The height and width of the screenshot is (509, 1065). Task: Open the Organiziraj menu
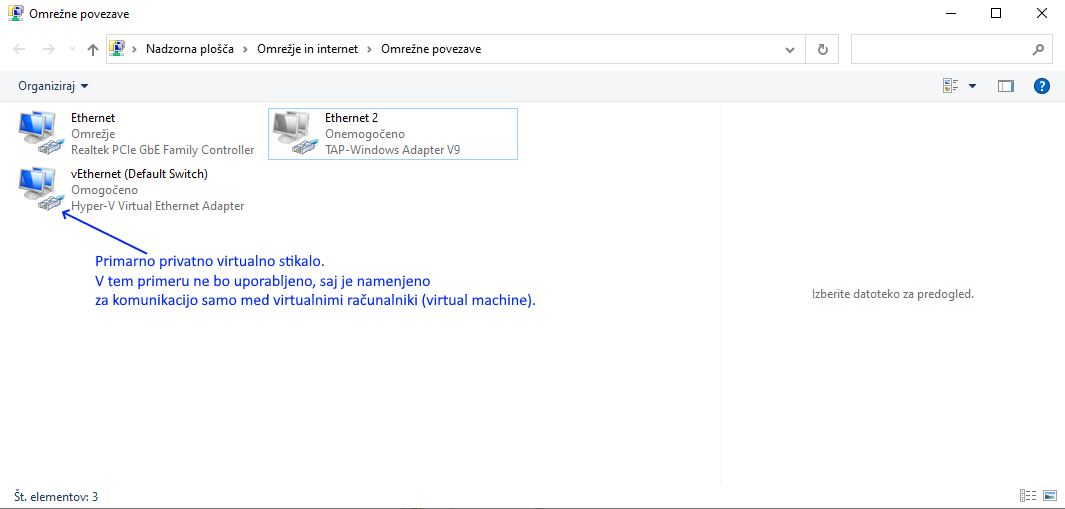[53, 86]
